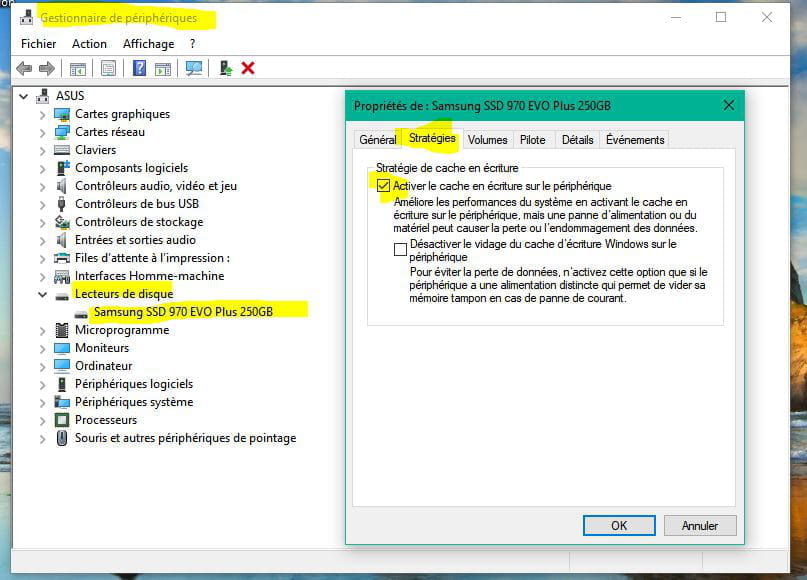Select the Stratégies tab
Image resolution: width=807 pixels, height=580 pixels.
click(x=432, y=138)
